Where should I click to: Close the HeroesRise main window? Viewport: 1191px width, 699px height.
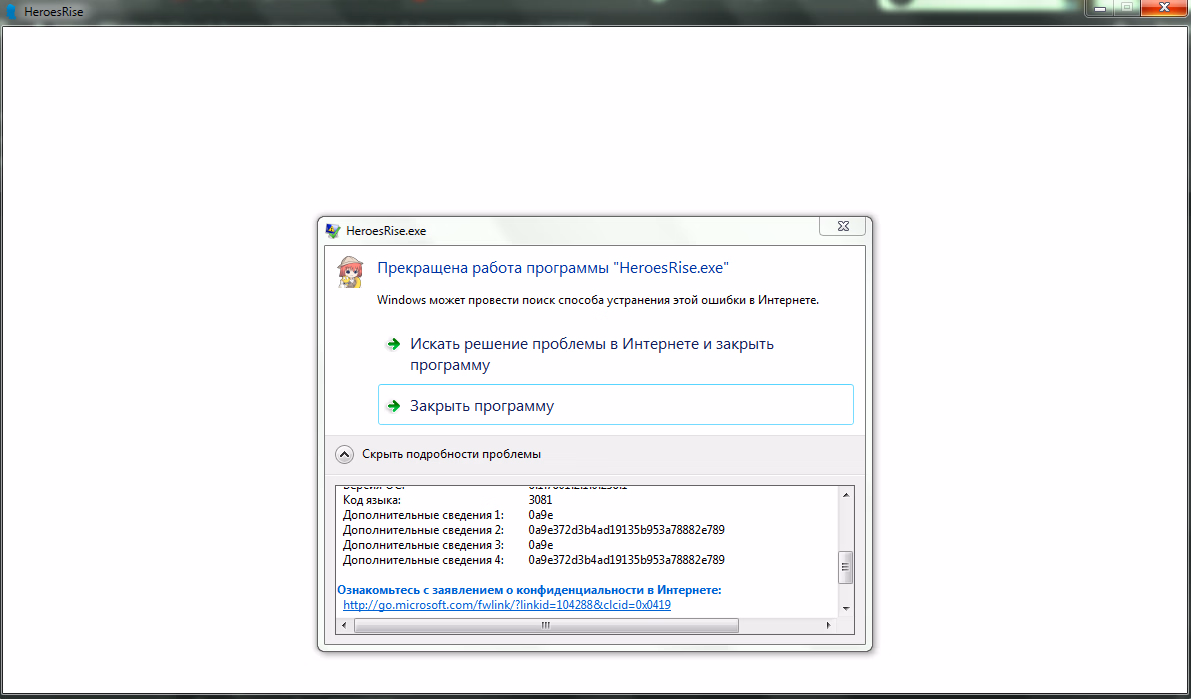point(1164,8)
